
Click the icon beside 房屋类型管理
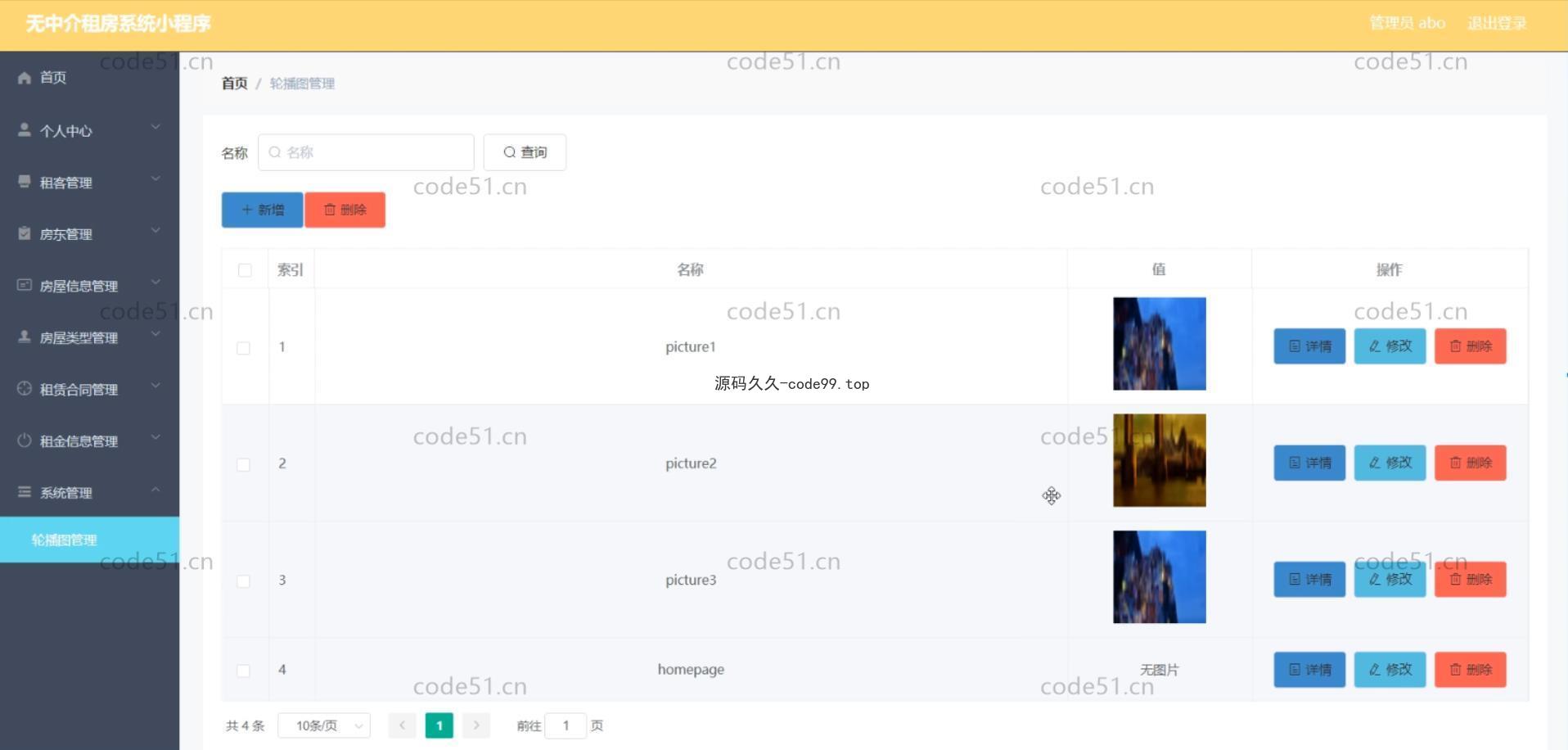click(25, 337)
